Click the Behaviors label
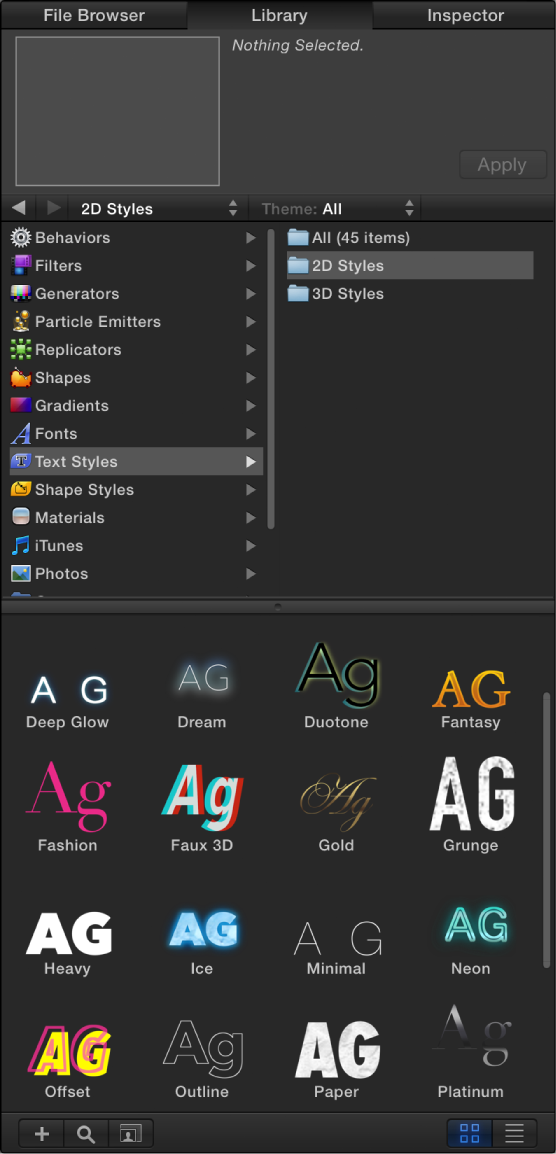 coord(72,238)
